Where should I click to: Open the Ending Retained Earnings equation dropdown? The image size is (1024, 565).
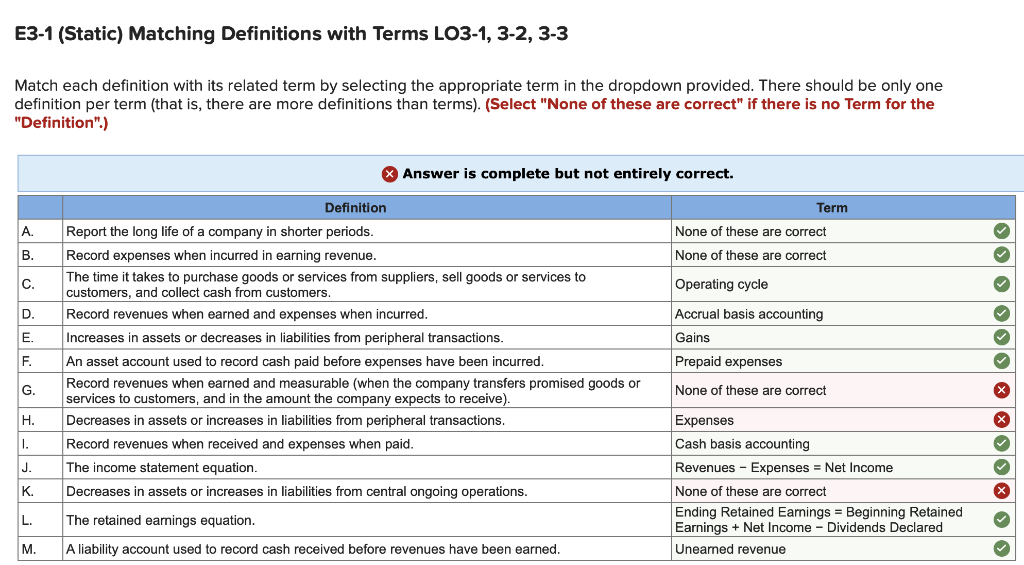842,519
